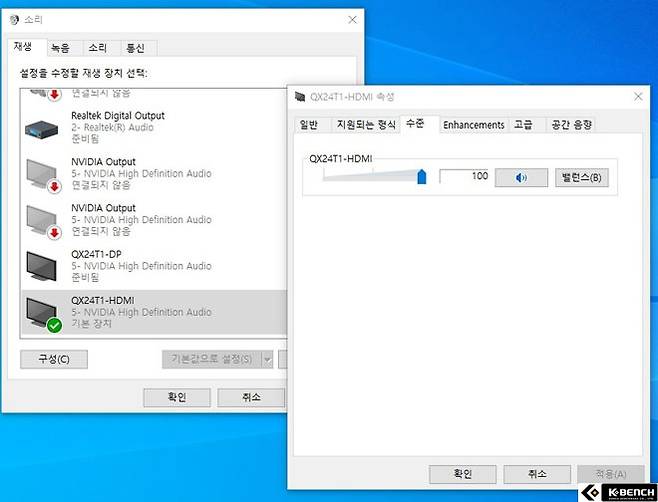Click 확인 in the properties window
Image resolution: width=658 pixels, height=502 pixels.
click(462, 474)
